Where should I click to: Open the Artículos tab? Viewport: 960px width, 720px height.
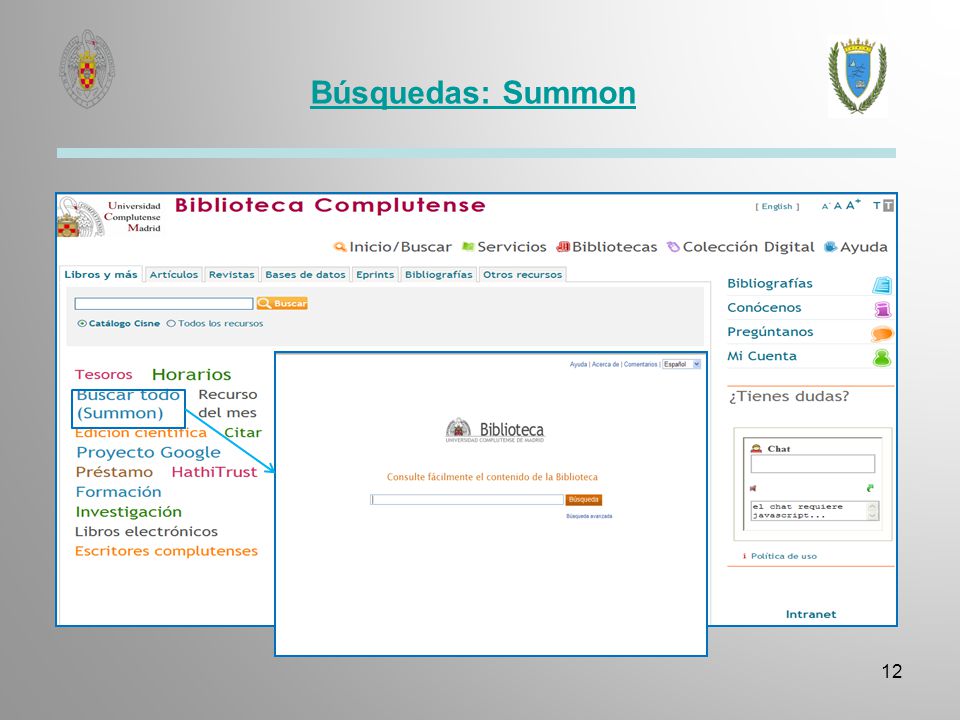174,274
